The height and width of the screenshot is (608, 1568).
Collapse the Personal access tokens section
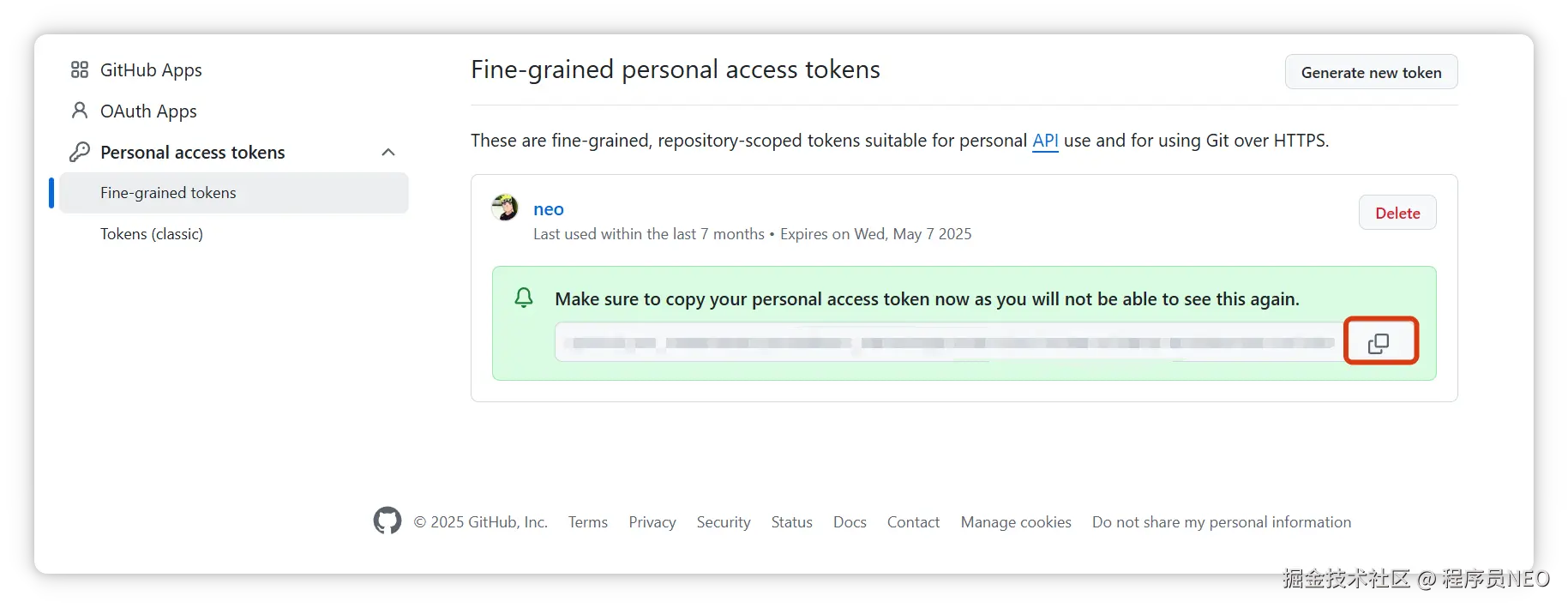pos(388,152)
